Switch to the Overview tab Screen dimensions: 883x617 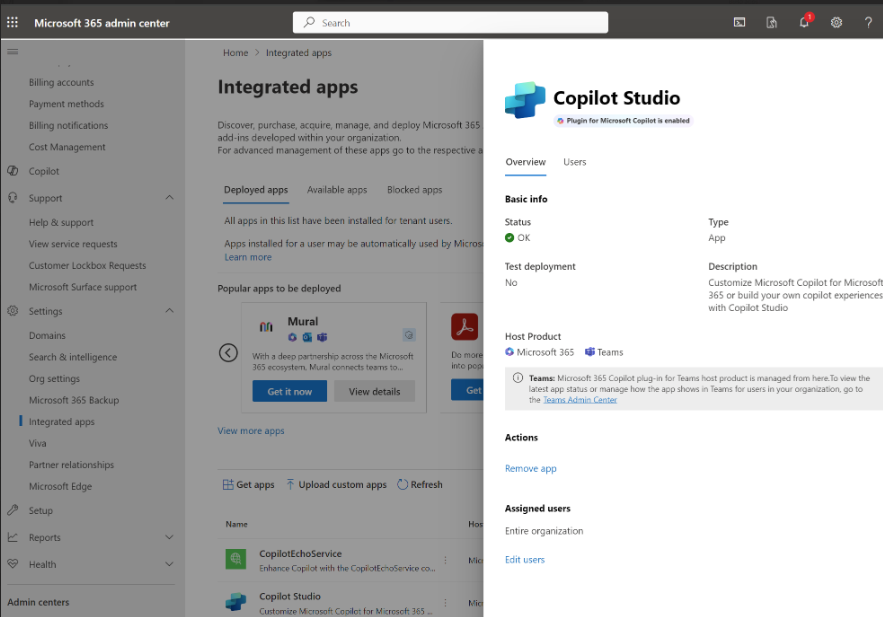point(525,162)
